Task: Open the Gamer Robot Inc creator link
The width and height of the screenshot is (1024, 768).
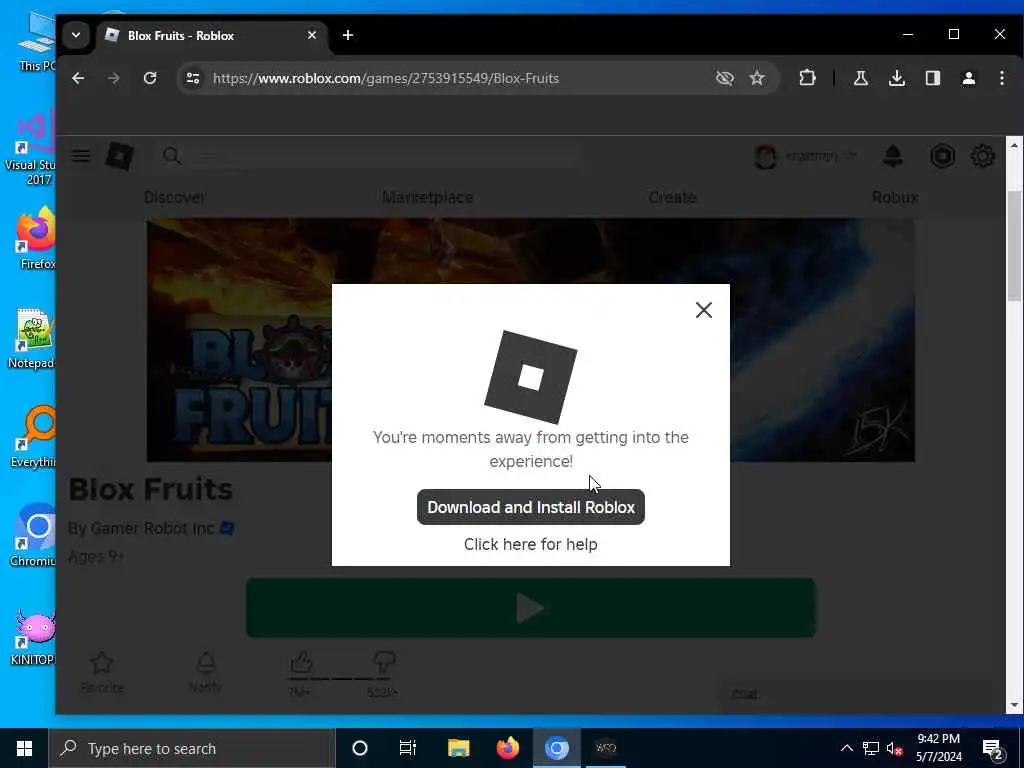Action: click(x=152, y=528)
